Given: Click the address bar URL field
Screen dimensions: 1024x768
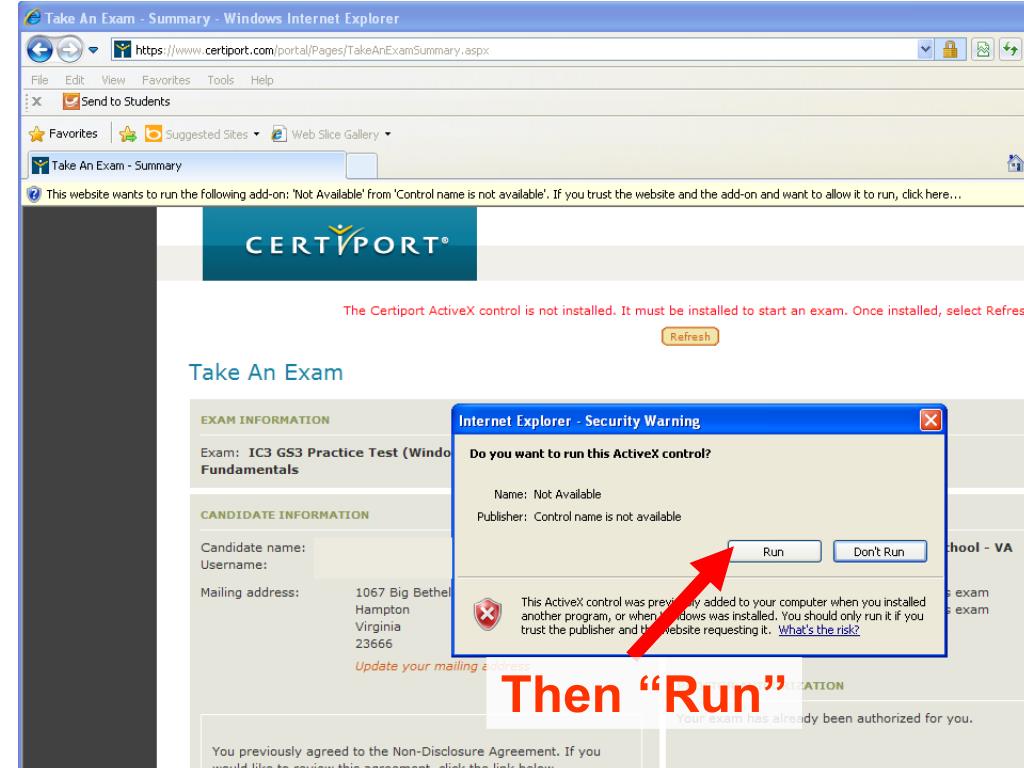Looking at the screenshot, I should pos(515,50).
